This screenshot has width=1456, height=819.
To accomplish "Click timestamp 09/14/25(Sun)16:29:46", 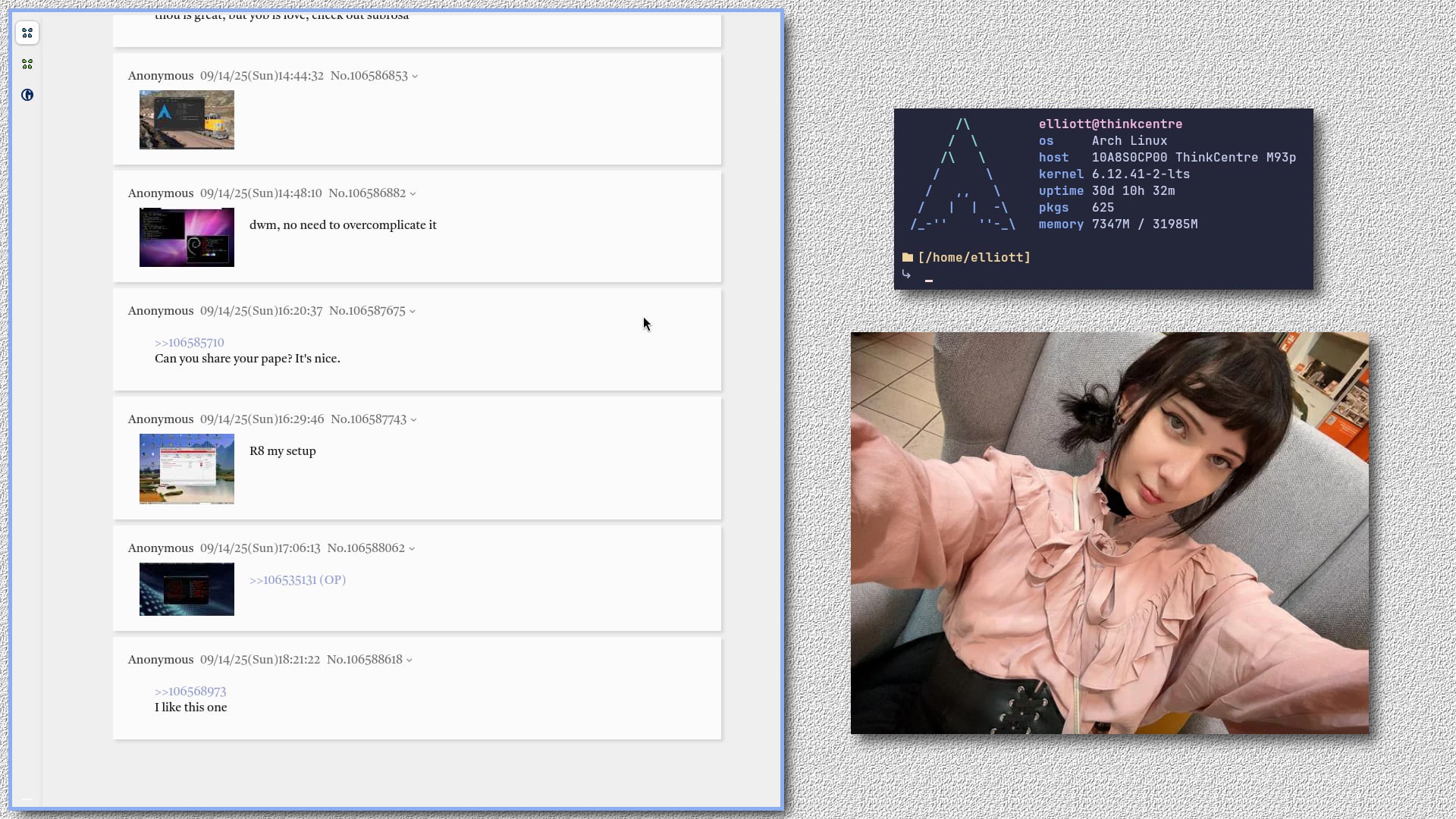I will pyautogui.click(x=262, y=419).
